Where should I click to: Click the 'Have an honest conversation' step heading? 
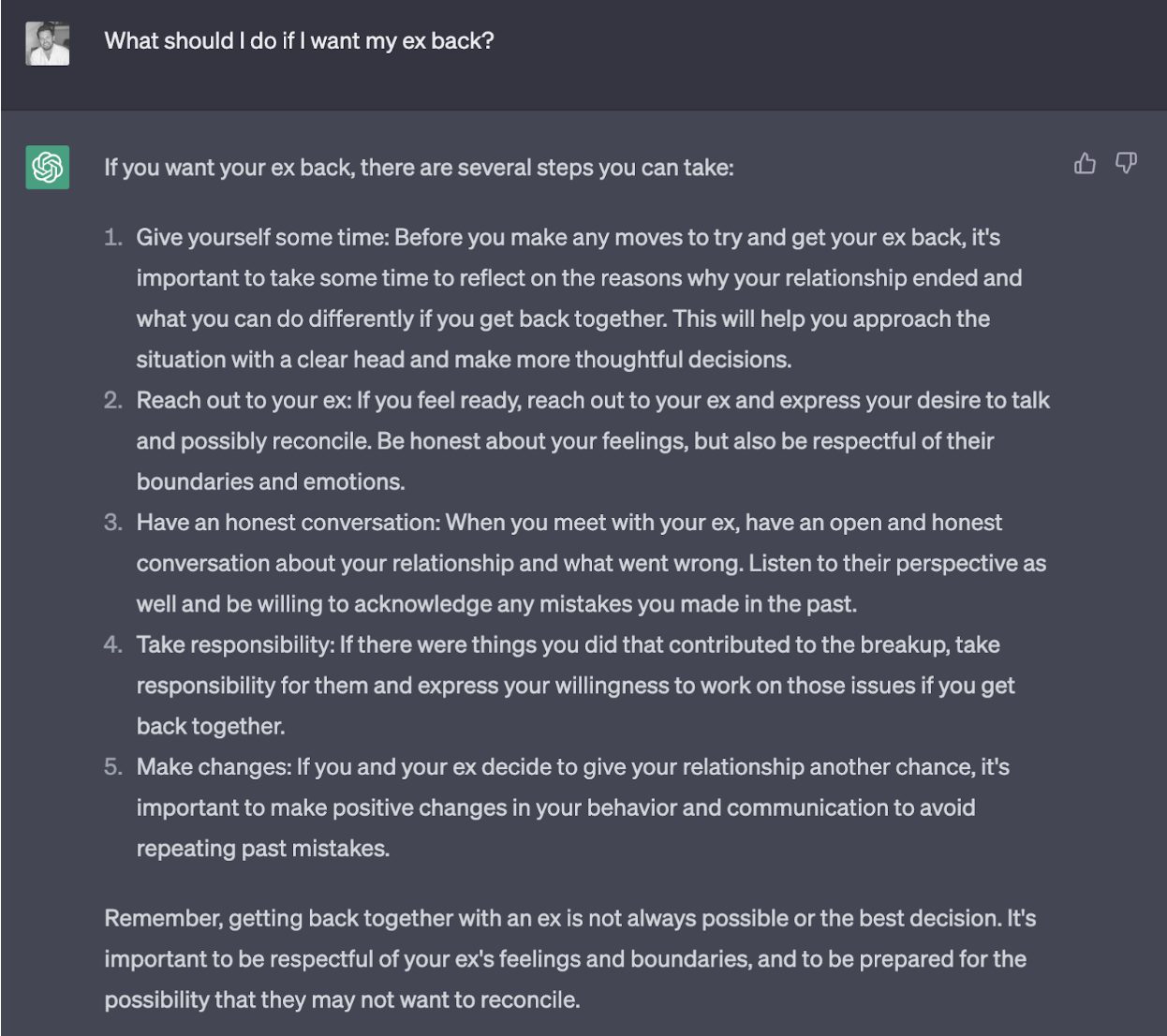click(x=288, y=523)
